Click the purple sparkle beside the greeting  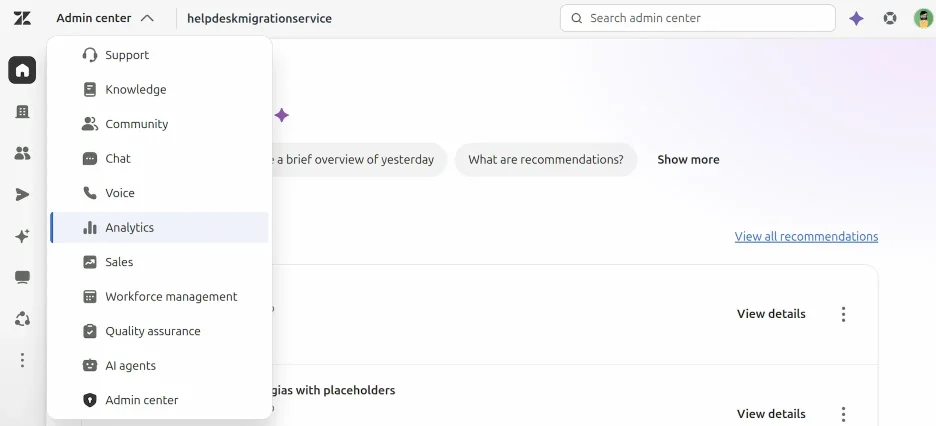pyautogui.click(x=282, y=115)
